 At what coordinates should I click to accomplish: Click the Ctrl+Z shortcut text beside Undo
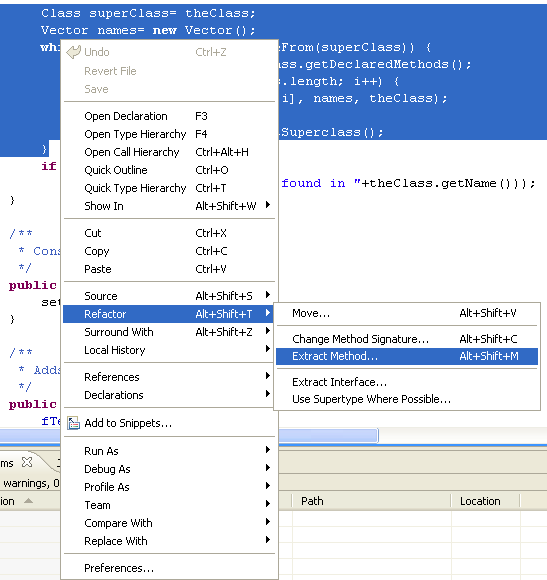coord(211,52)
